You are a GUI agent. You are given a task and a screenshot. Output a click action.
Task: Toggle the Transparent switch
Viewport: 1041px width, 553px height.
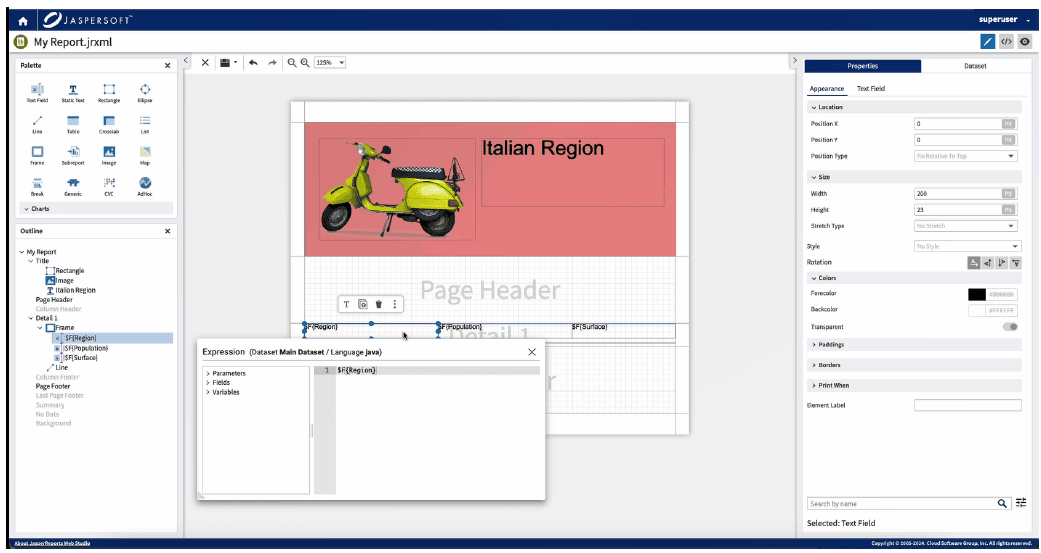[x=1010, y=327]
